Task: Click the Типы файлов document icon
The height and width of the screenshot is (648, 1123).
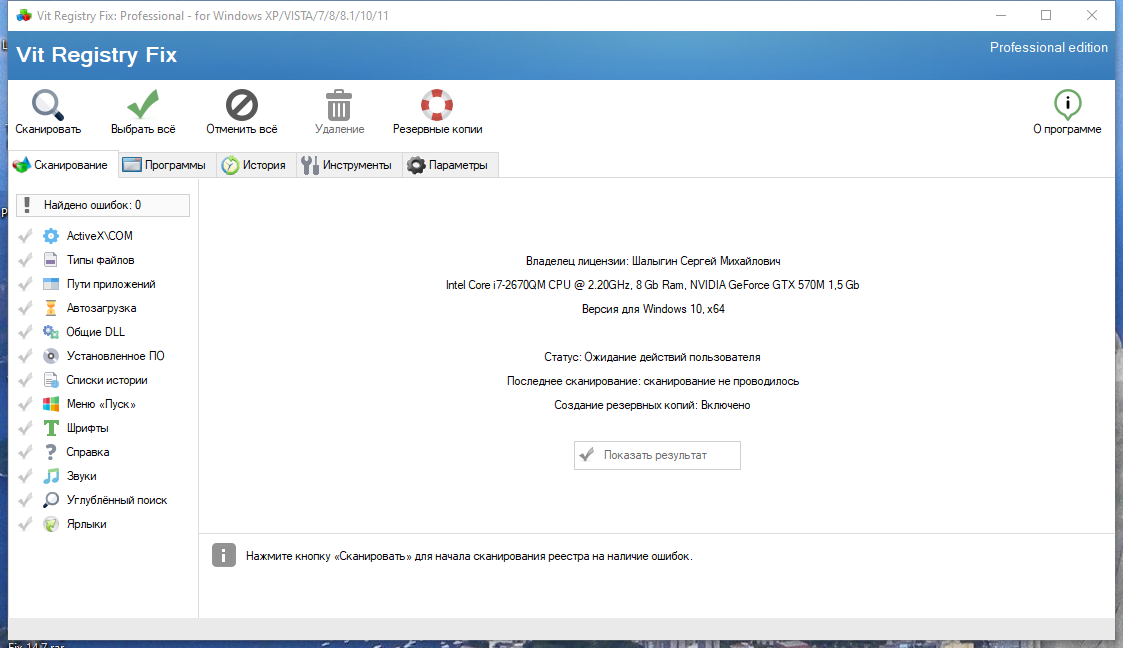Action: pyautogui.click(x=51, y=260)
